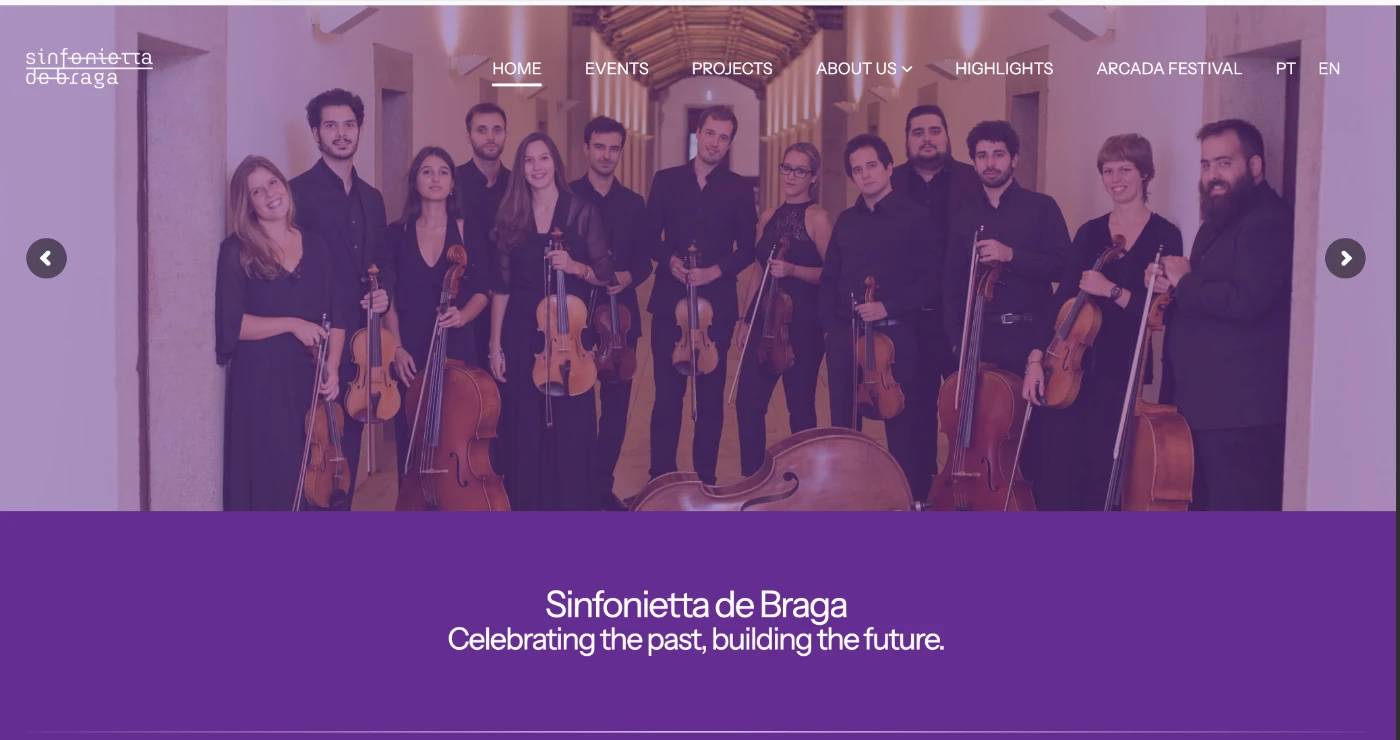
Task: Advance the carousel with the right arrow
Action: (x=1345, y=258)
